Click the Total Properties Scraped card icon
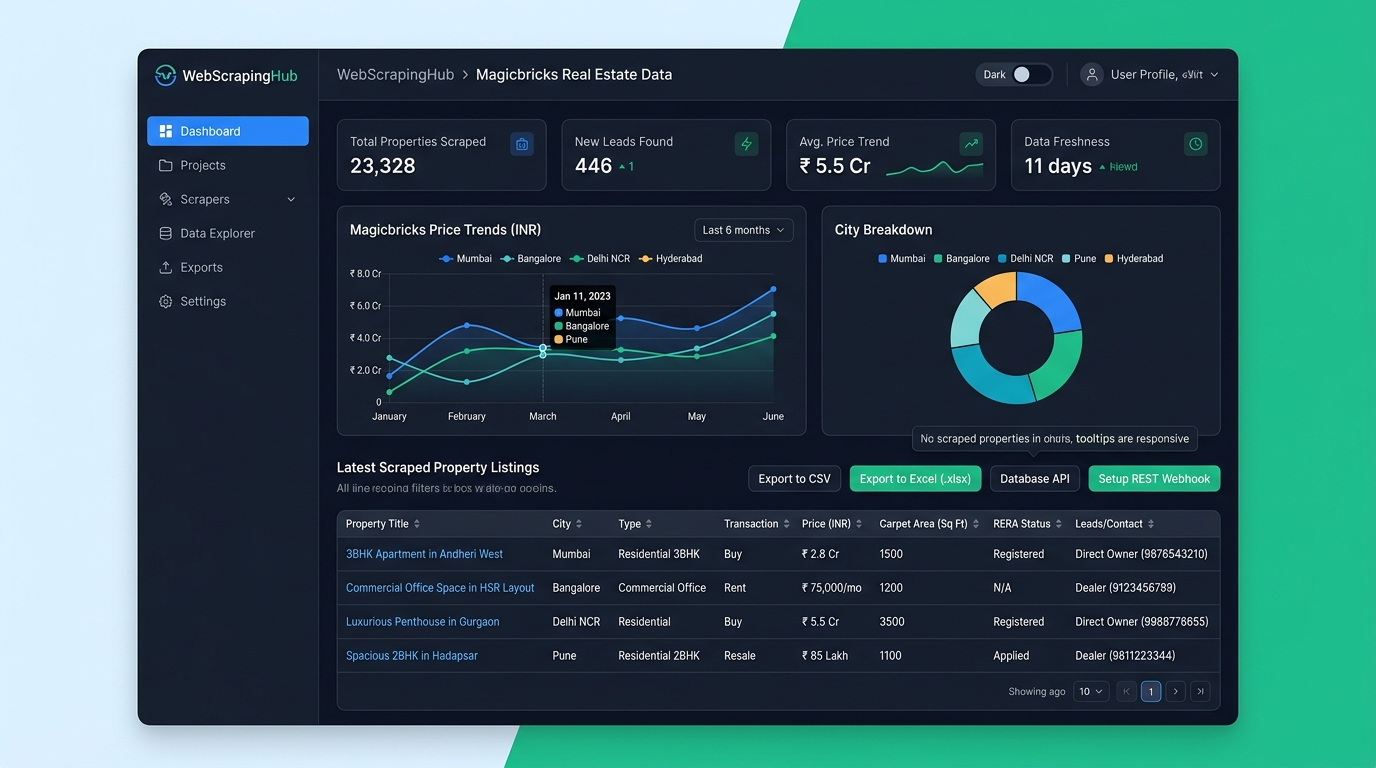 point(521,144)
